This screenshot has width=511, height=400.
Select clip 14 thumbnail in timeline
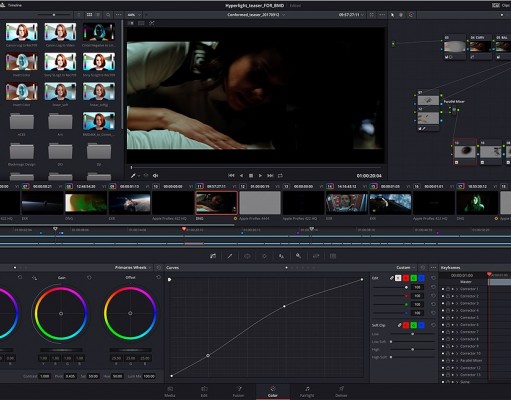click(x=347, y=203)
